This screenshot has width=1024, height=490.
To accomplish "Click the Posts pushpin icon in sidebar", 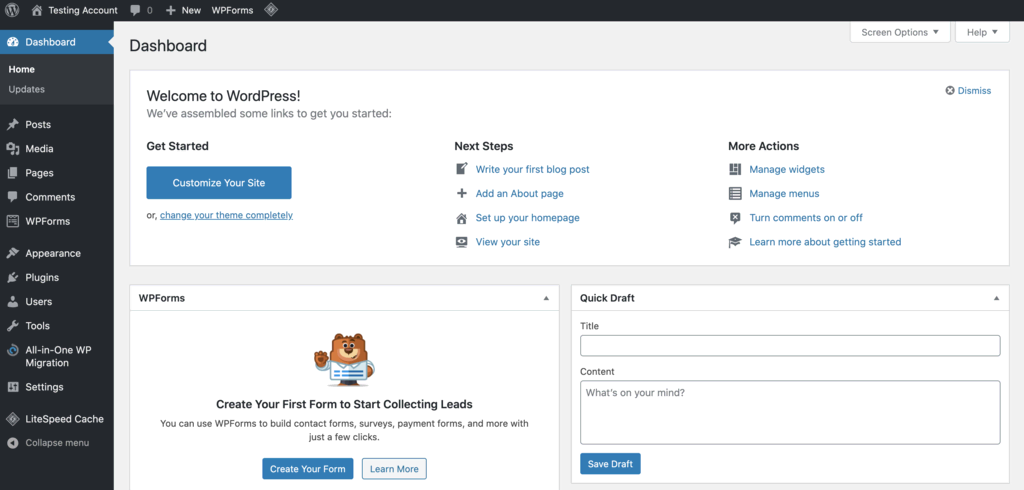I will [x=13, y=125].
